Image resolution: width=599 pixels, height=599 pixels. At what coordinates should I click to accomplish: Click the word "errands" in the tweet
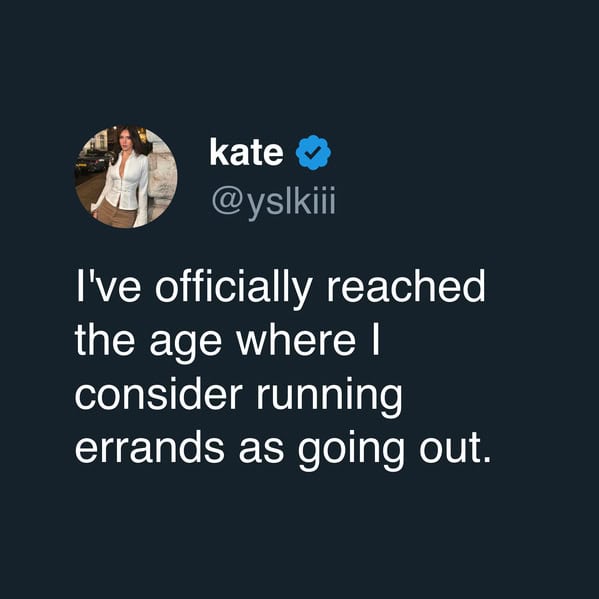point(149,447)
